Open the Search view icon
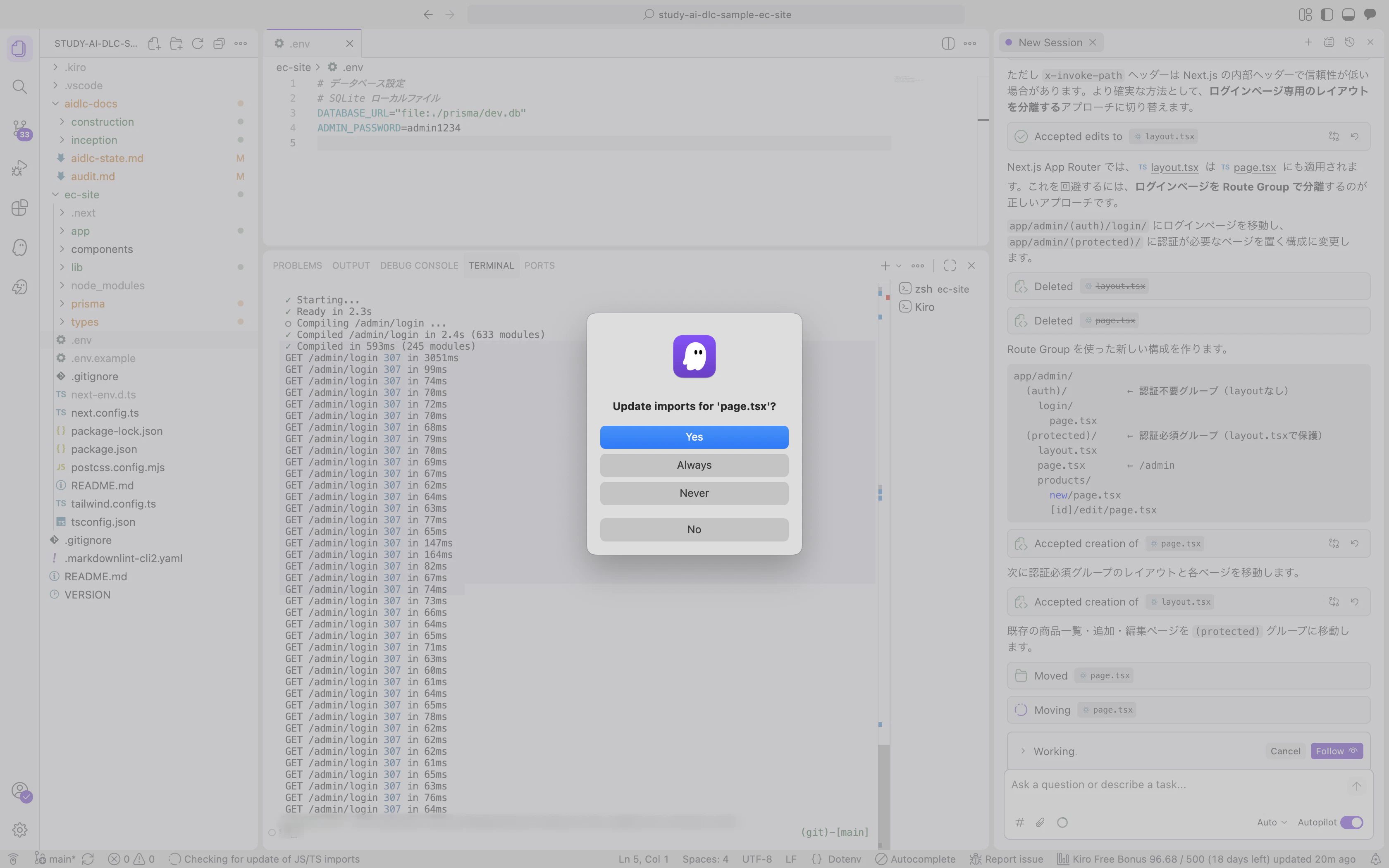This screenshot has width=1389, height=868. pyautogui.click(x=19, y=87)
